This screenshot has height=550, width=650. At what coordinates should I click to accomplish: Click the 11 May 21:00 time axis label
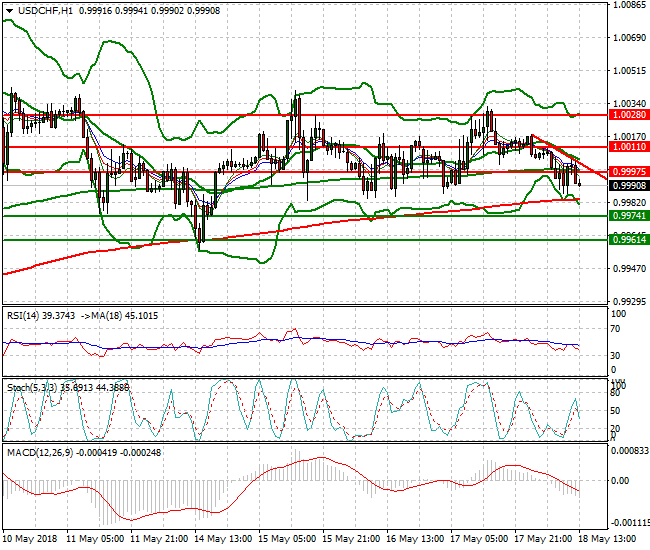pos(159,539)
